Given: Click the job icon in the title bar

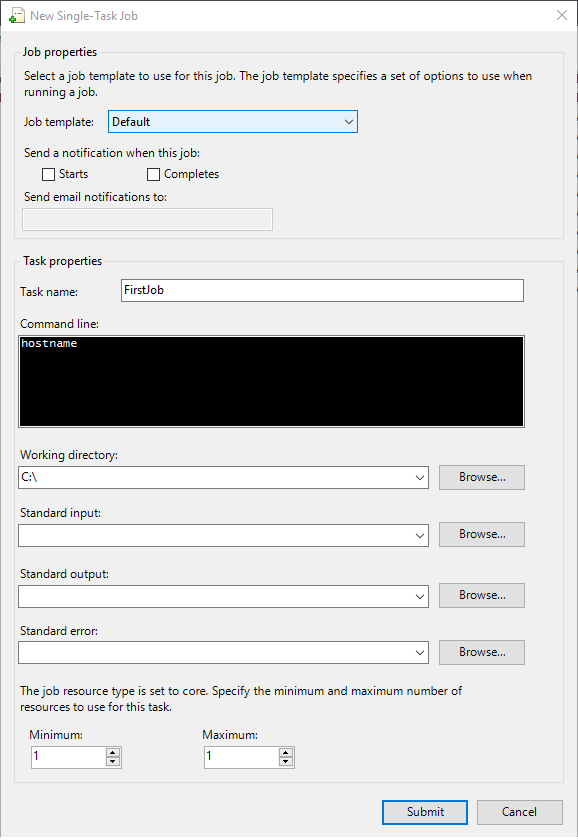Looking at the screenshot, I should pyautogui.click(x=15, y=15).
